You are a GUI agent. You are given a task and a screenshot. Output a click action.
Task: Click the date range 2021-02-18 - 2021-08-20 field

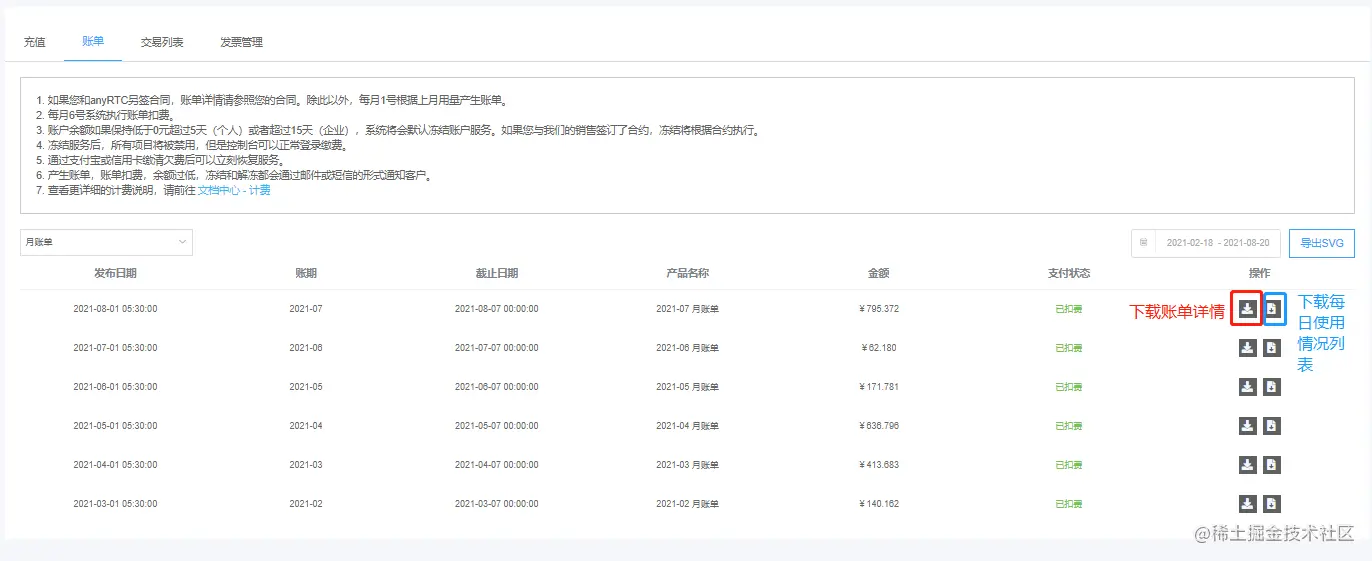[x=1205, y=243]
